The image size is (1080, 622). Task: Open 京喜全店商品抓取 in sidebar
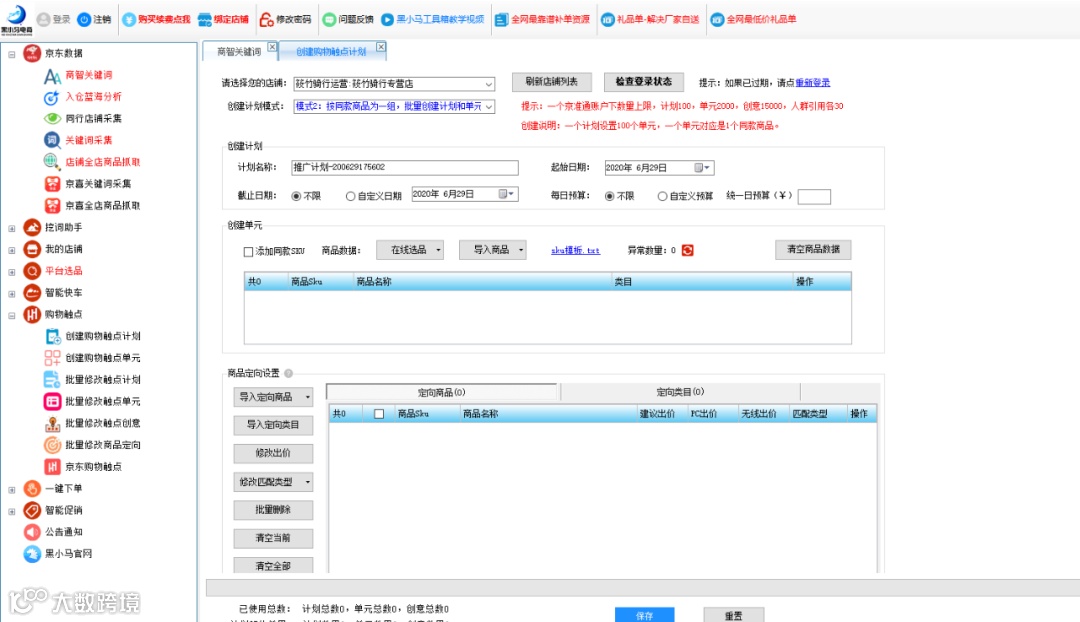tap(103, 205)
